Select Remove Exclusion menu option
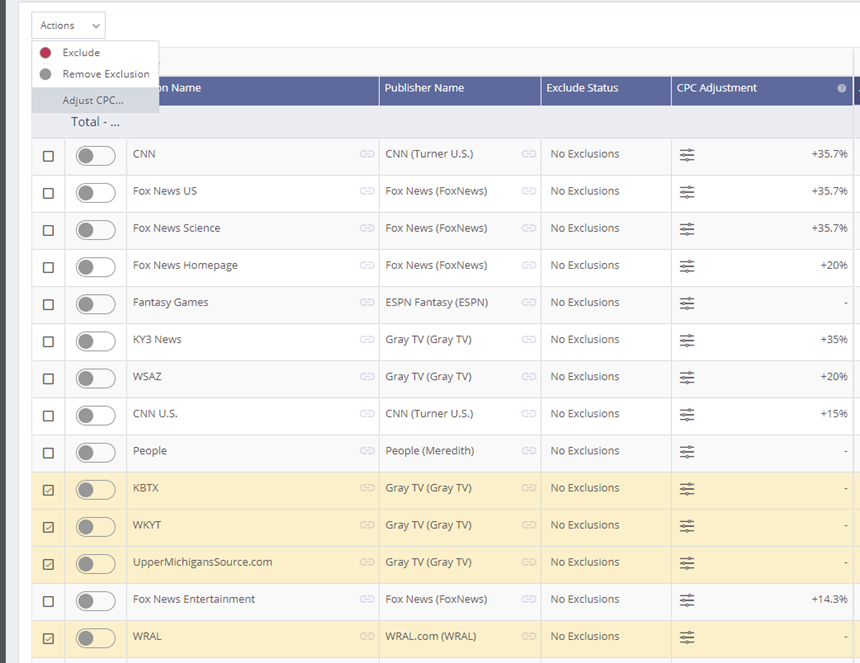Viewport: 860px width, 663px height. tap(105, 74)
